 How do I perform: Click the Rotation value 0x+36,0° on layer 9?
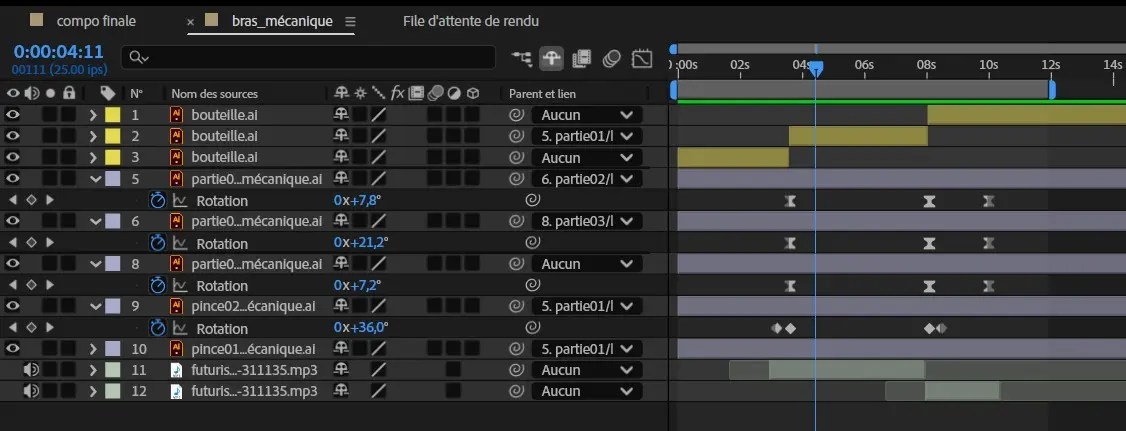(361, 328)
